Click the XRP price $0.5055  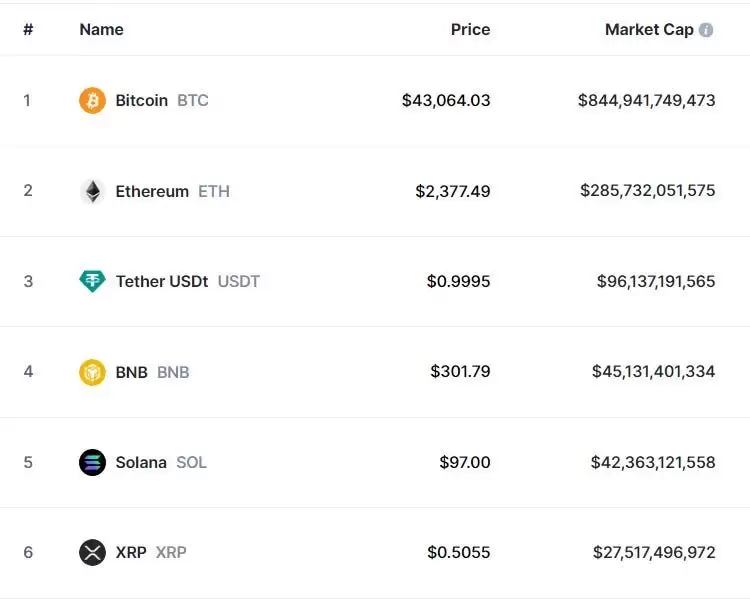point(458,552)
